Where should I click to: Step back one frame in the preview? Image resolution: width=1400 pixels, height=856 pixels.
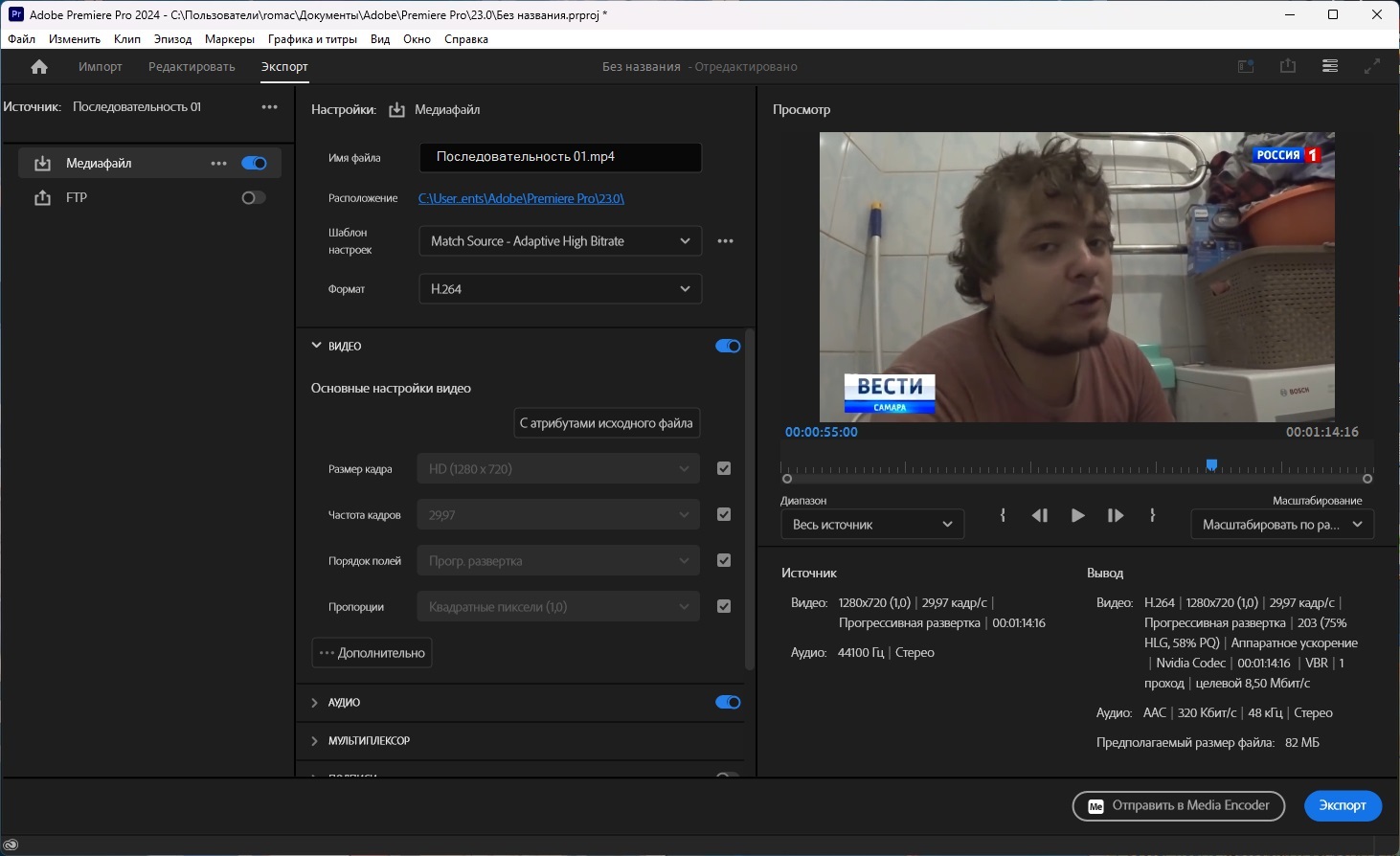[x=1040, y=515]
